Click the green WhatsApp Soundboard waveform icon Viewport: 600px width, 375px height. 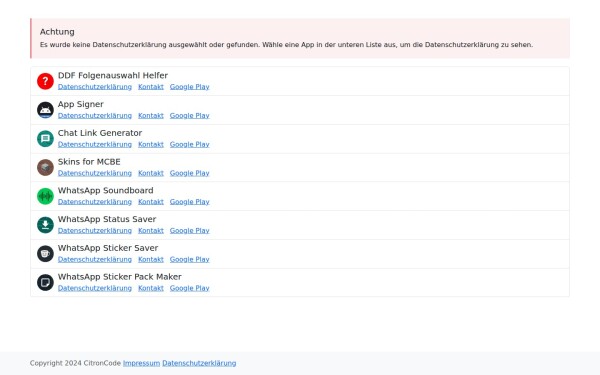45,196
